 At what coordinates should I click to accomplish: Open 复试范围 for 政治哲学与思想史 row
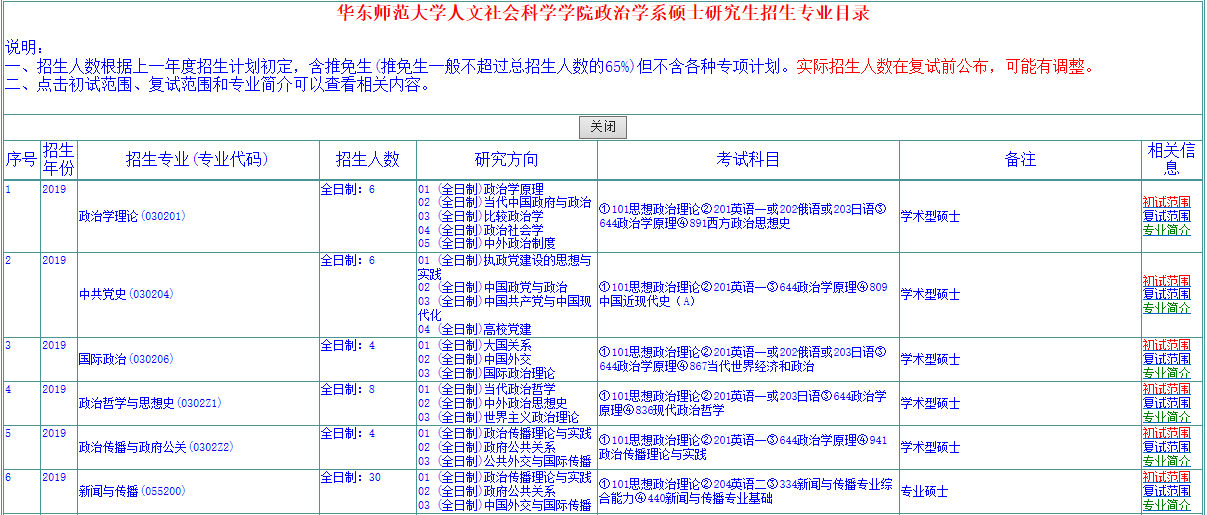click(1166, 403)
